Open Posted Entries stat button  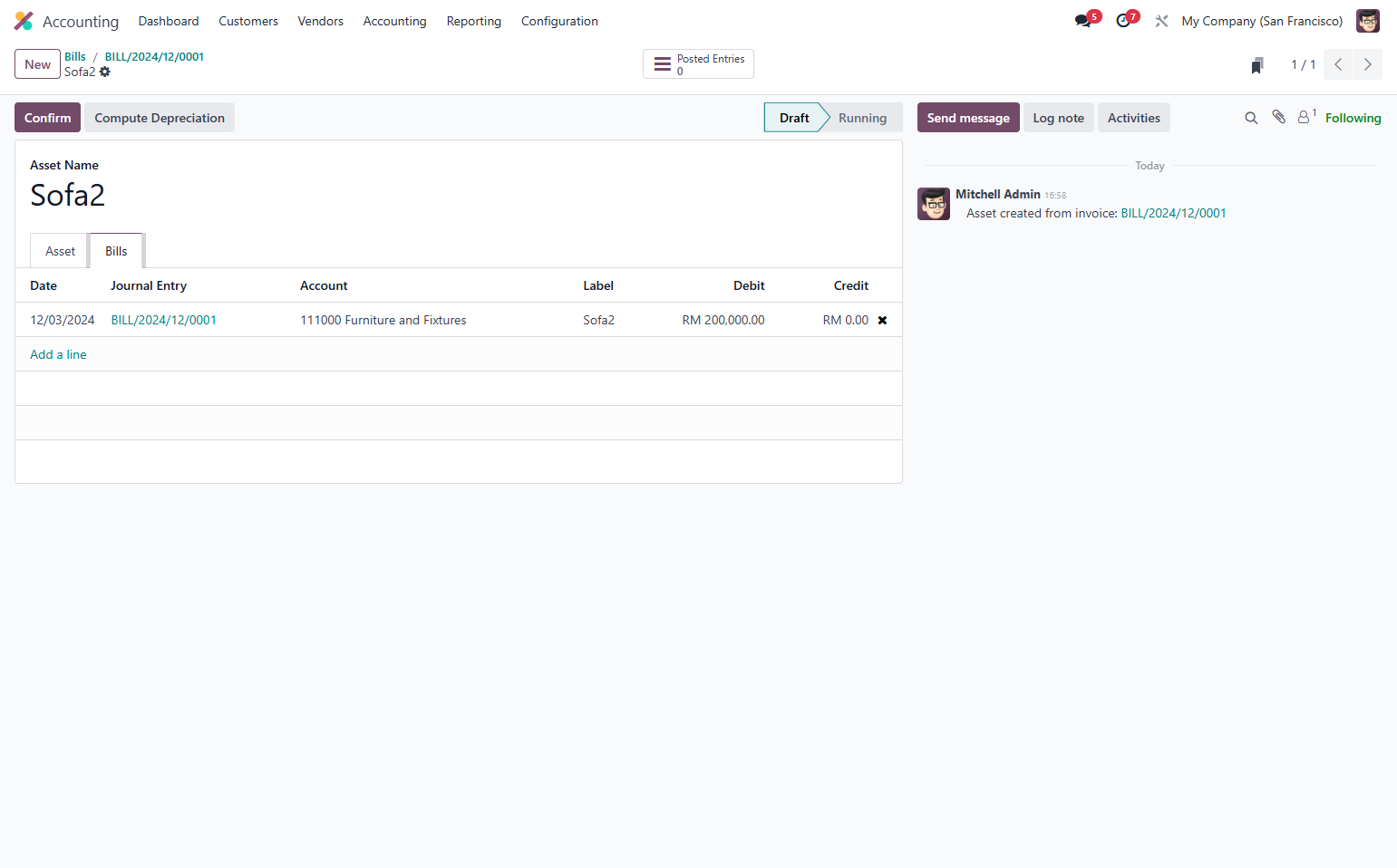pyautogui.click(x=698, y=64)
